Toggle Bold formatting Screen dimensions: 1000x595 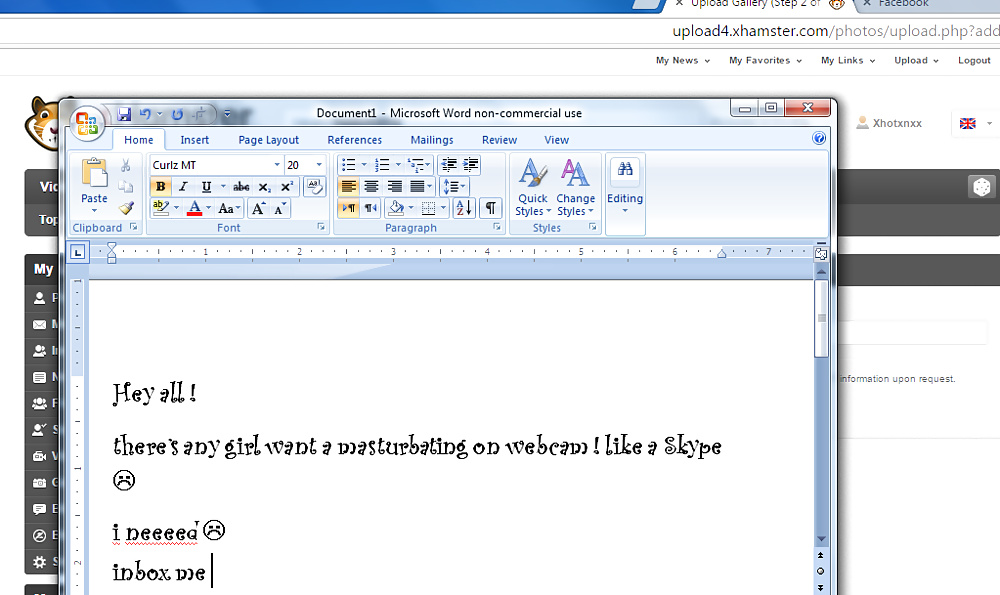(161, 187)
